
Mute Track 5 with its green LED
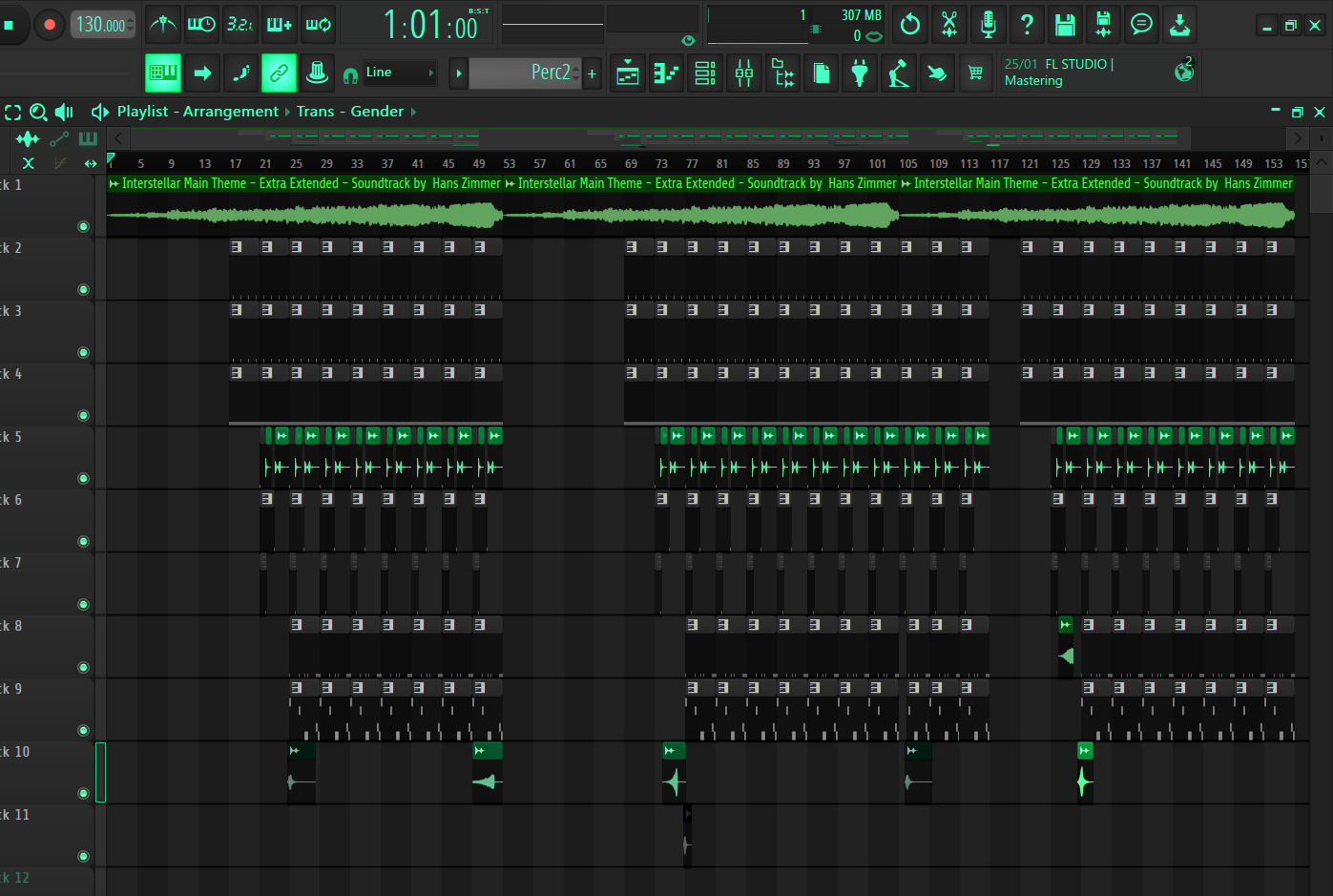point(83,478)
